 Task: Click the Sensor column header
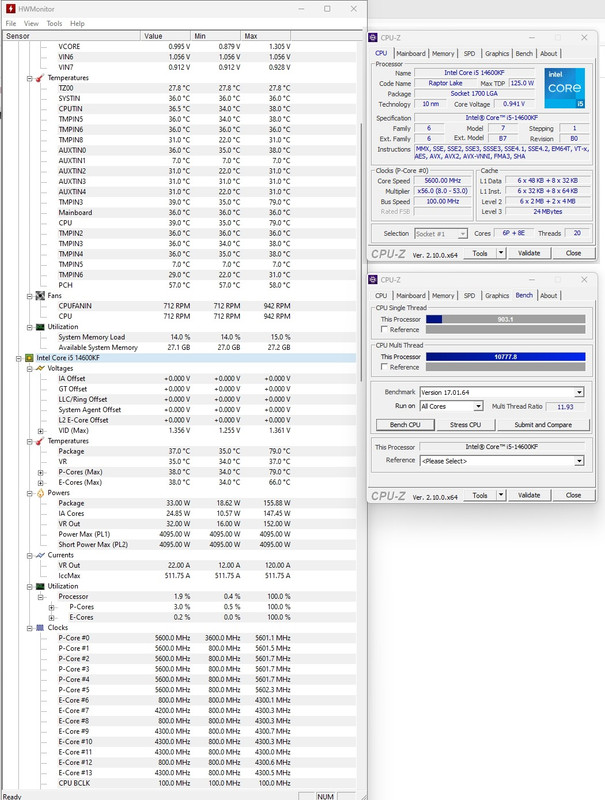pos(71,36)
